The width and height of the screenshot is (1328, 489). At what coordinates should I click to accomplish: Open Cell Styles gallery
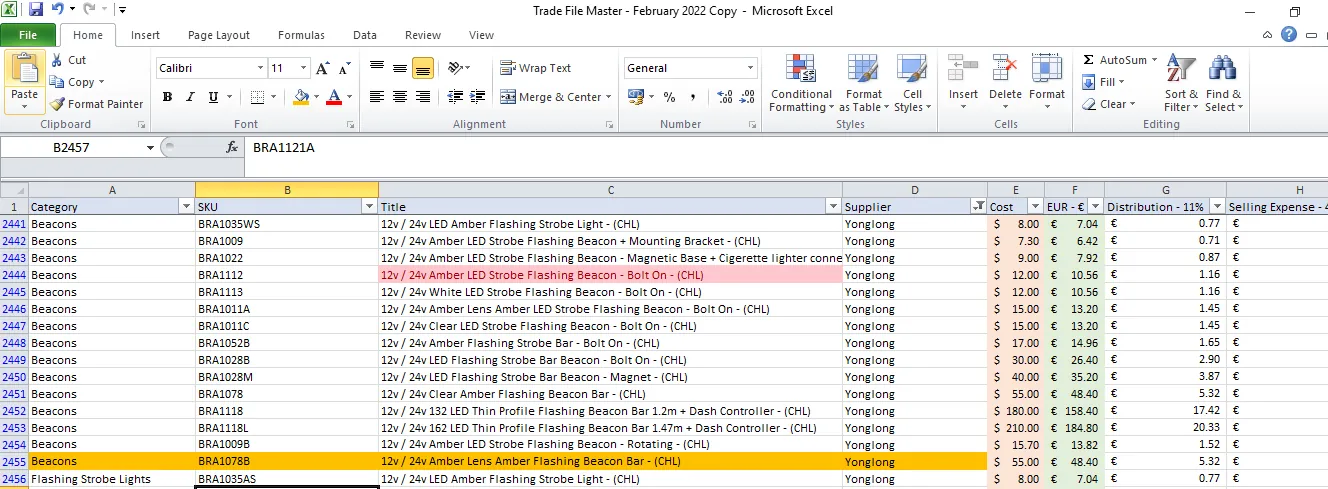(x=911, y=83)
